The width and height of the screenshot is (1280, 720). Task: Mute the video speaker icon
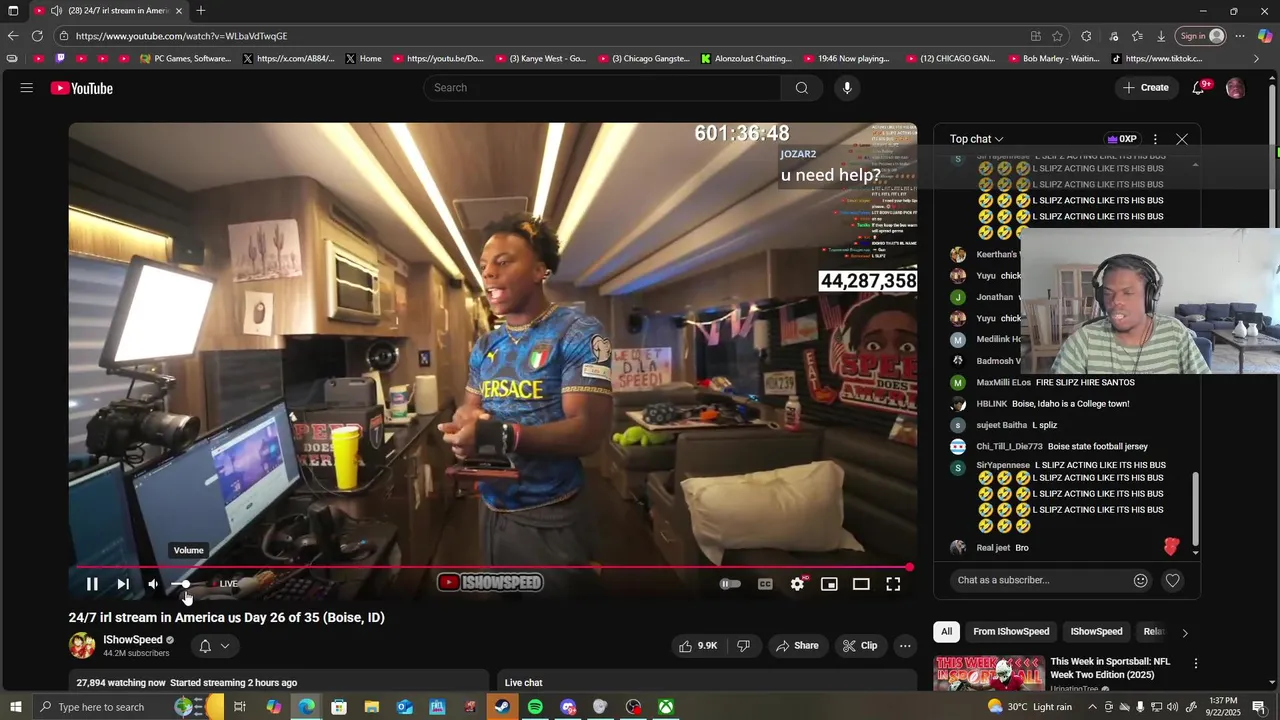153,584
